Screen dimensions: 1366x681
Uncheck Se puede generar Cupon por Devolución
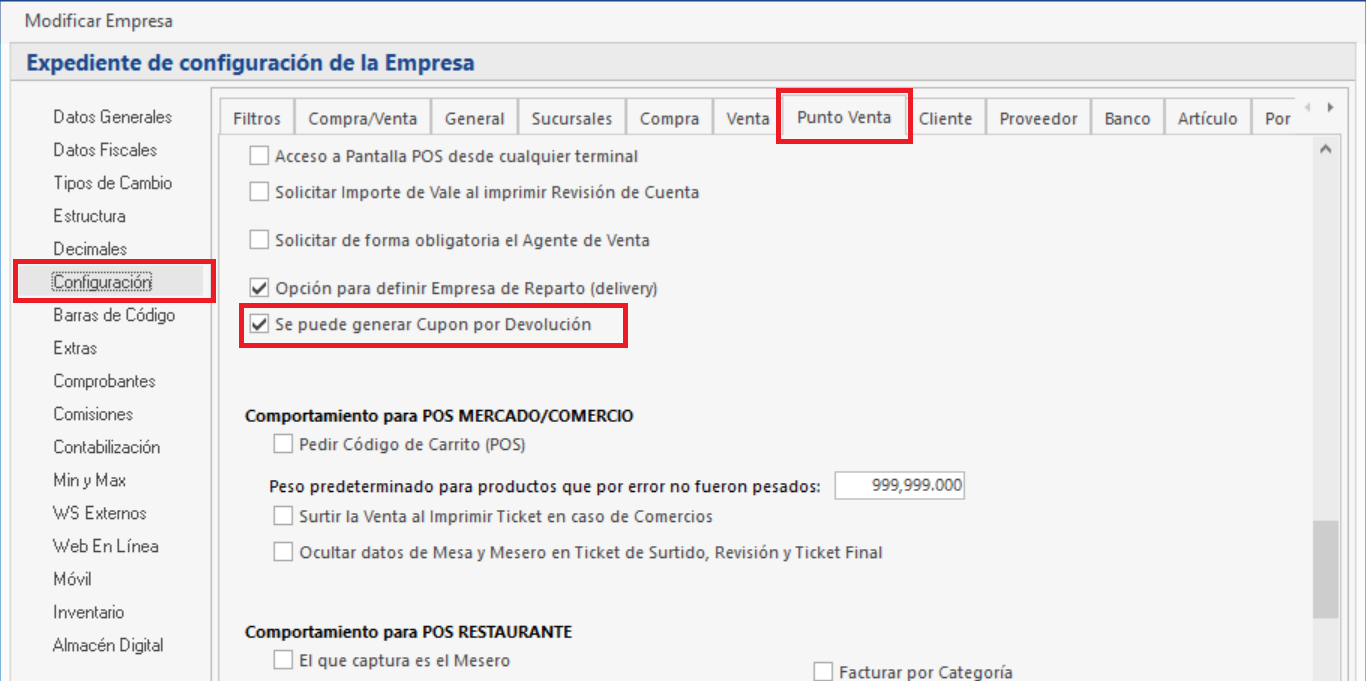click(x=259, y=325)
